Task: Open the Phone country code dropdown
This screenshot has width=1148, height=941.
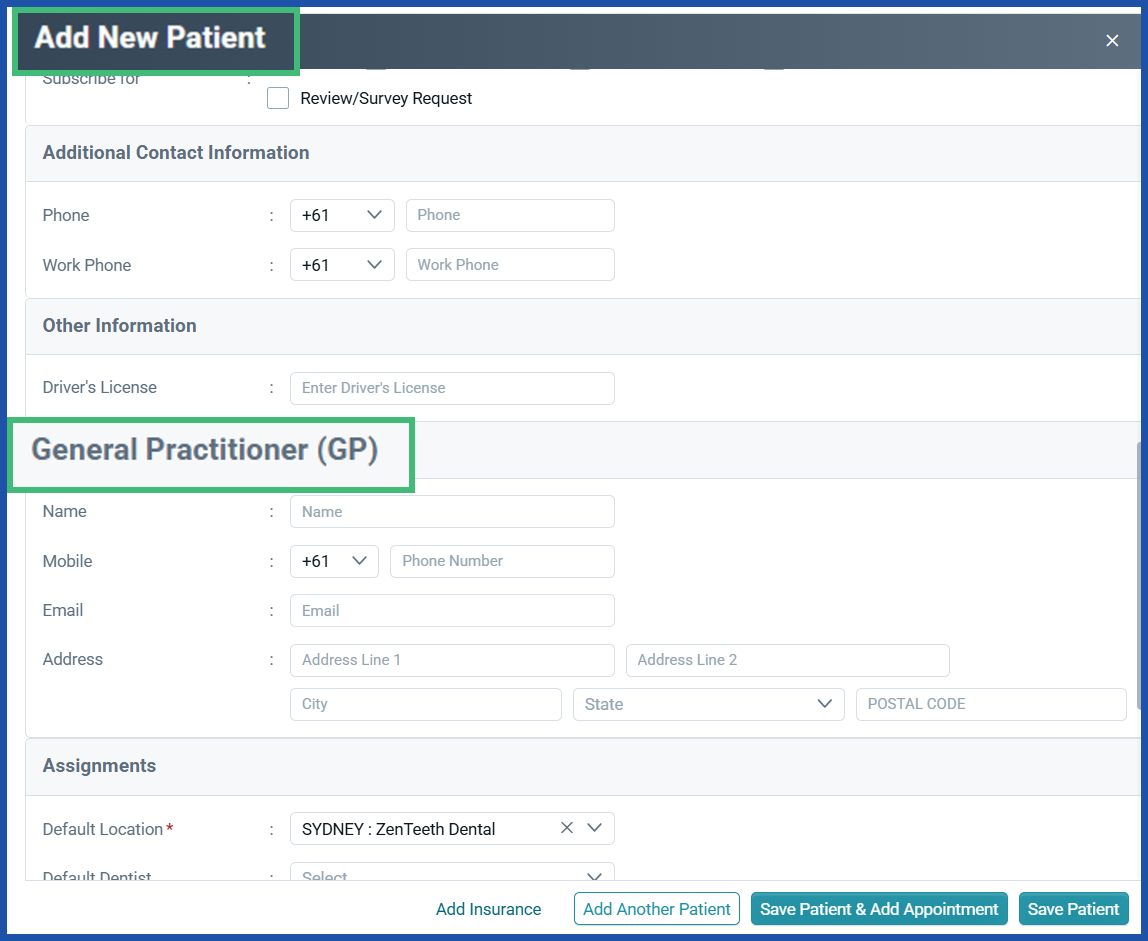Action: coord(375,215)
